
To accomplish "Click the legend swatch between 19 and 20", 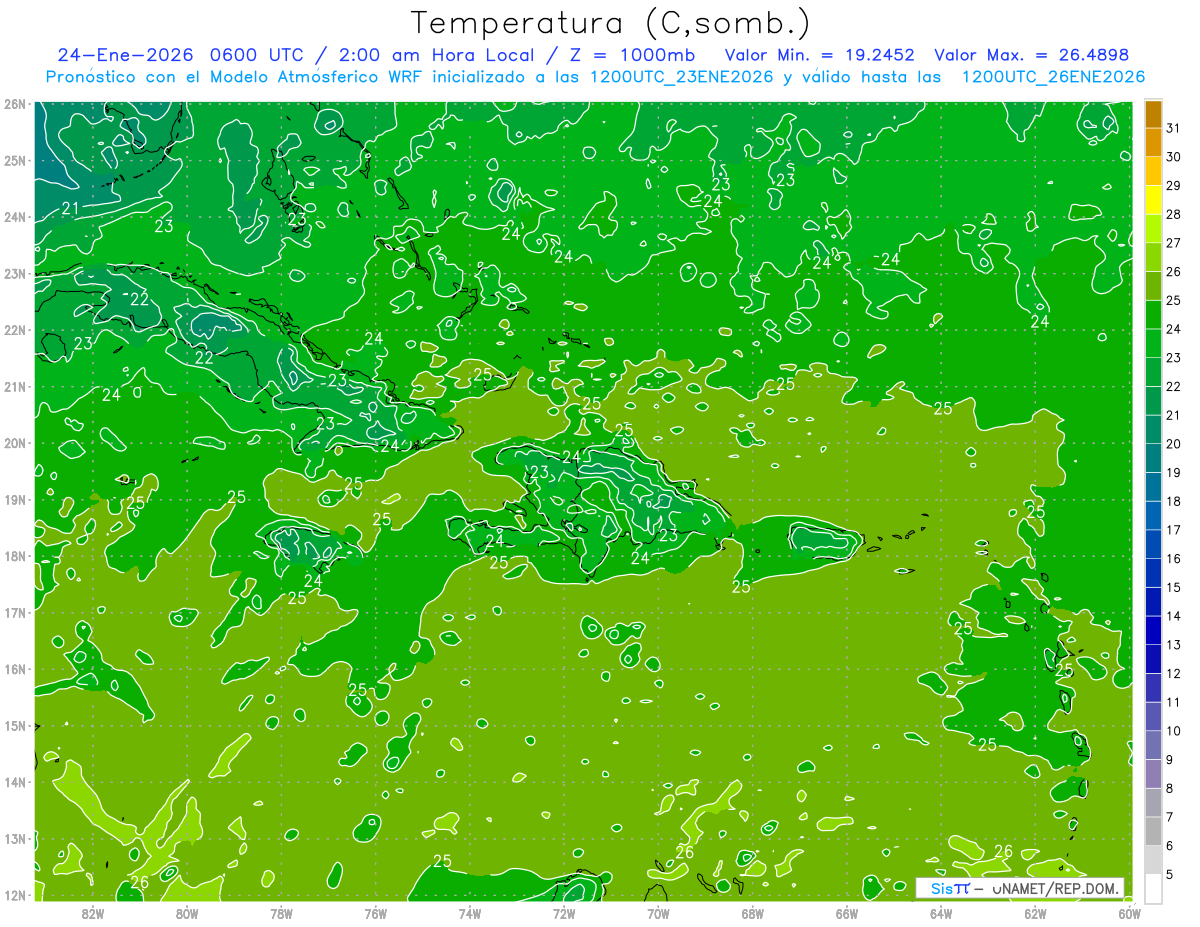I will [x=1153, y=459].
